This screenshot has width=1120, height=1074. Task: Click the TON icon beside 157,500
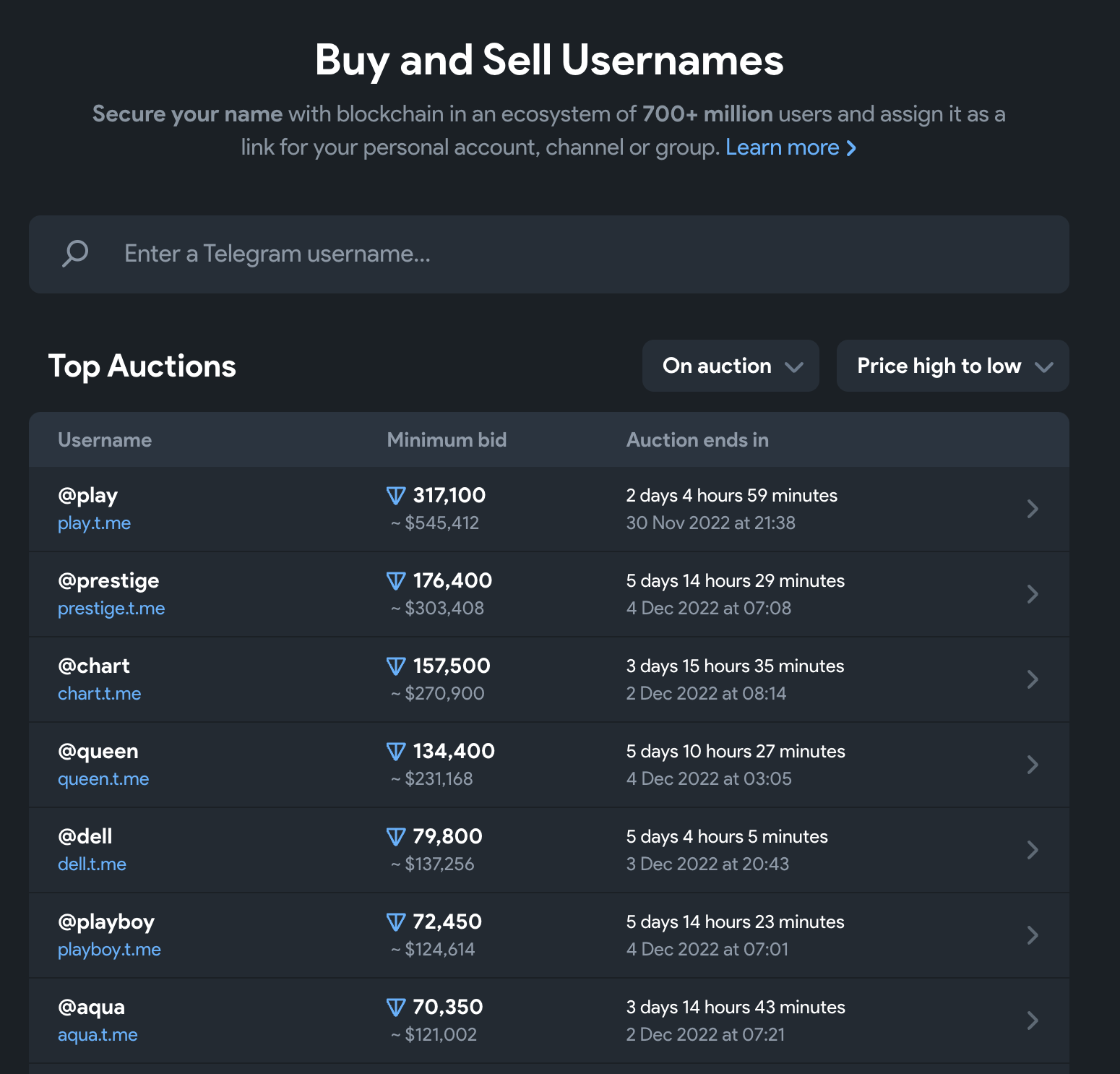(396, 666)
